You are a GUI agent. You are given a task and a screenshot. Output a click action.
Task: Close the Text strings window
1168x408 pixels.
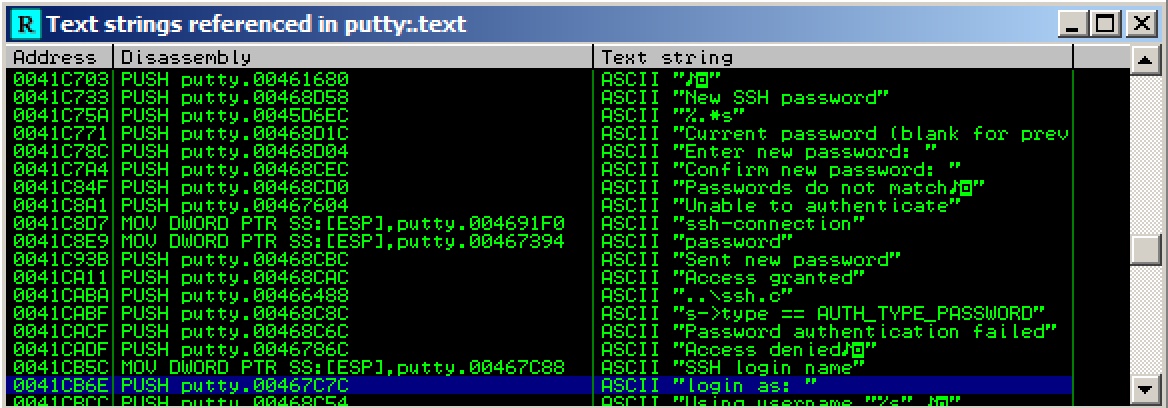(1140, 25)
